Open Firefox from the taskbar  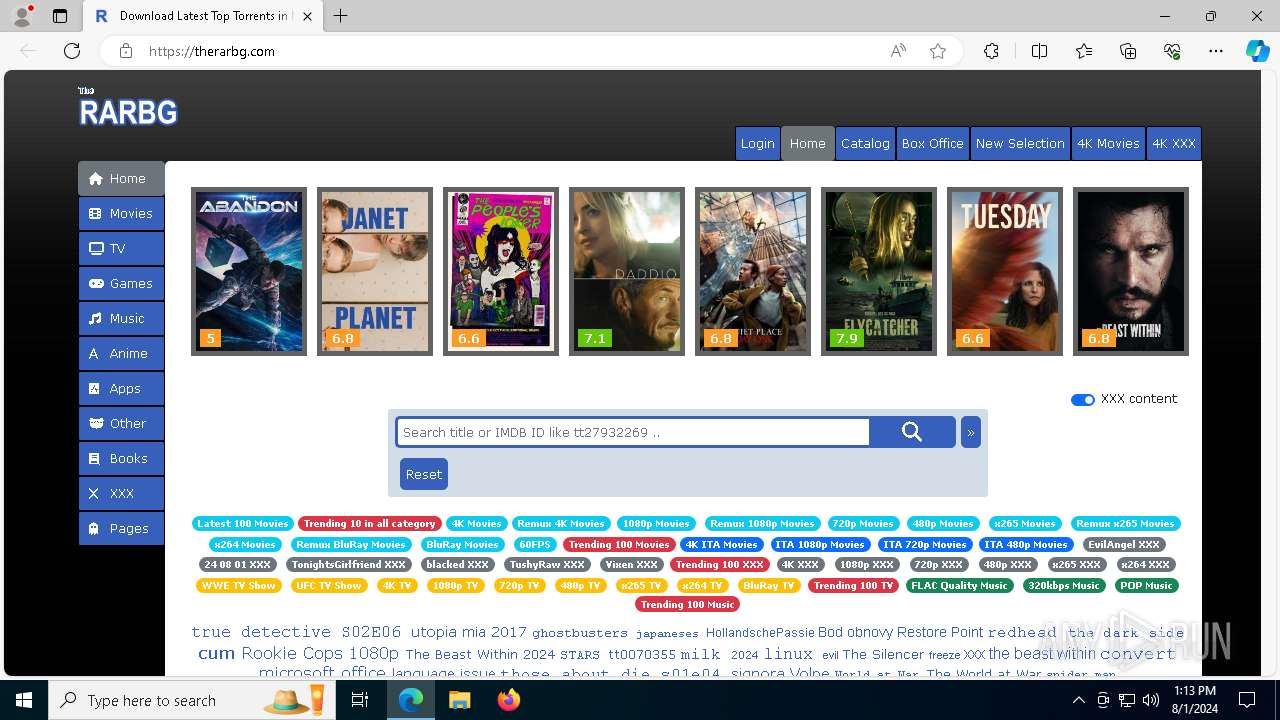point(509,700)
